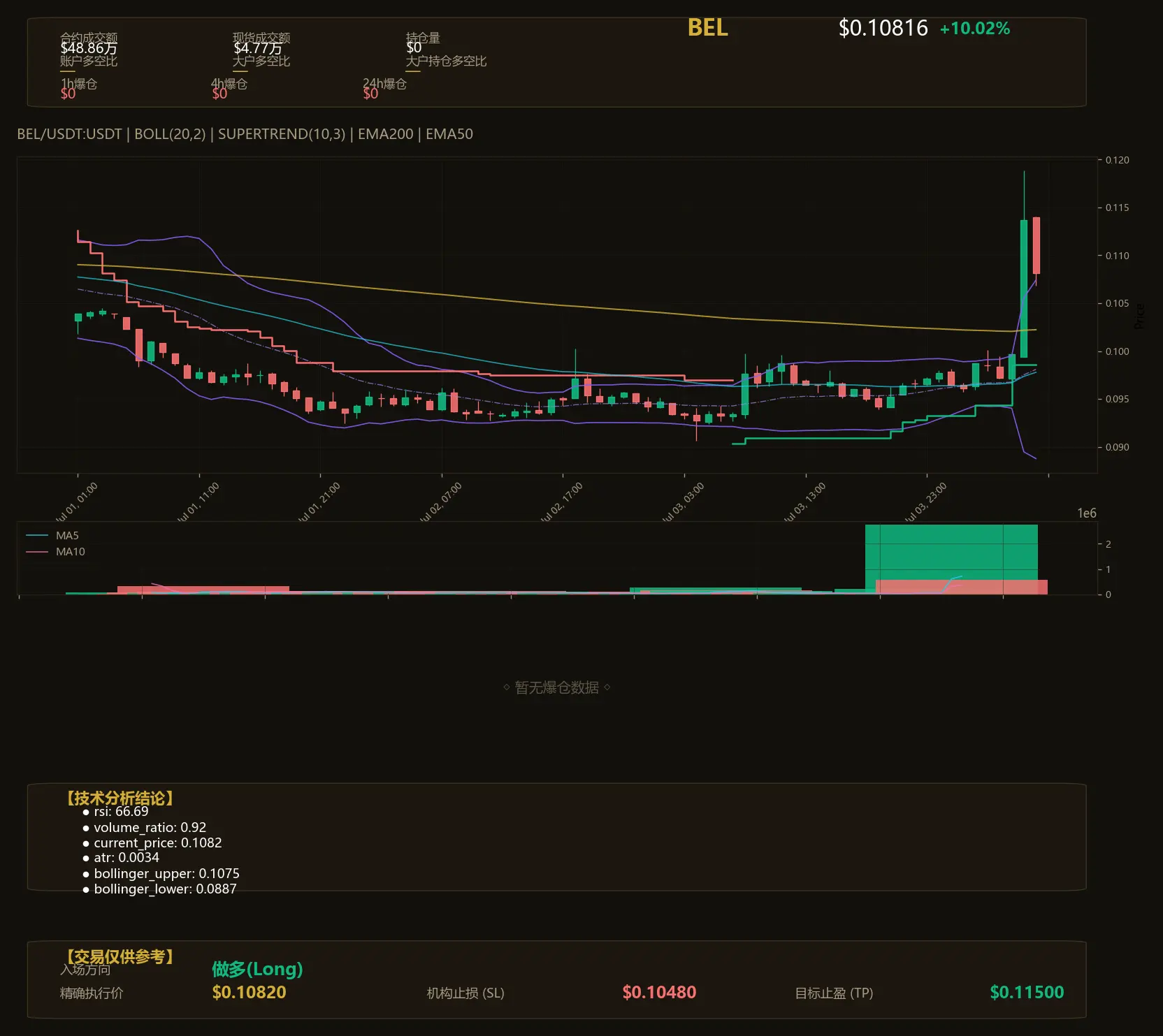Click the 4h爆仓 liquidation label
1163x1036 pixels.
tap(229, 84)
